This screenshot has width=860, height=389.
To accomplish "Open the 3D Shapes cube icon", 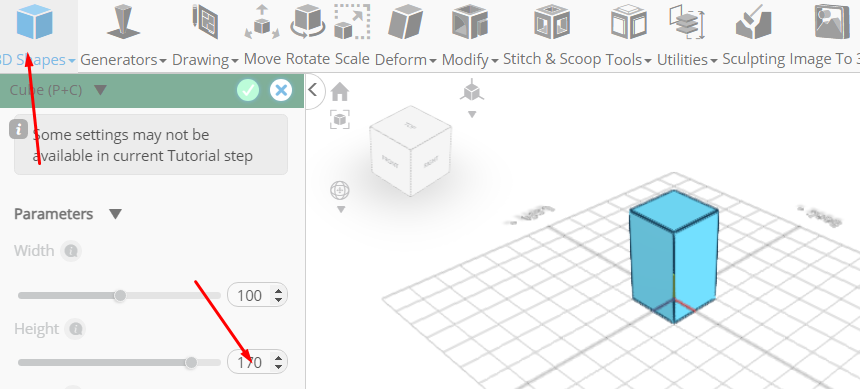I will 35,22.
